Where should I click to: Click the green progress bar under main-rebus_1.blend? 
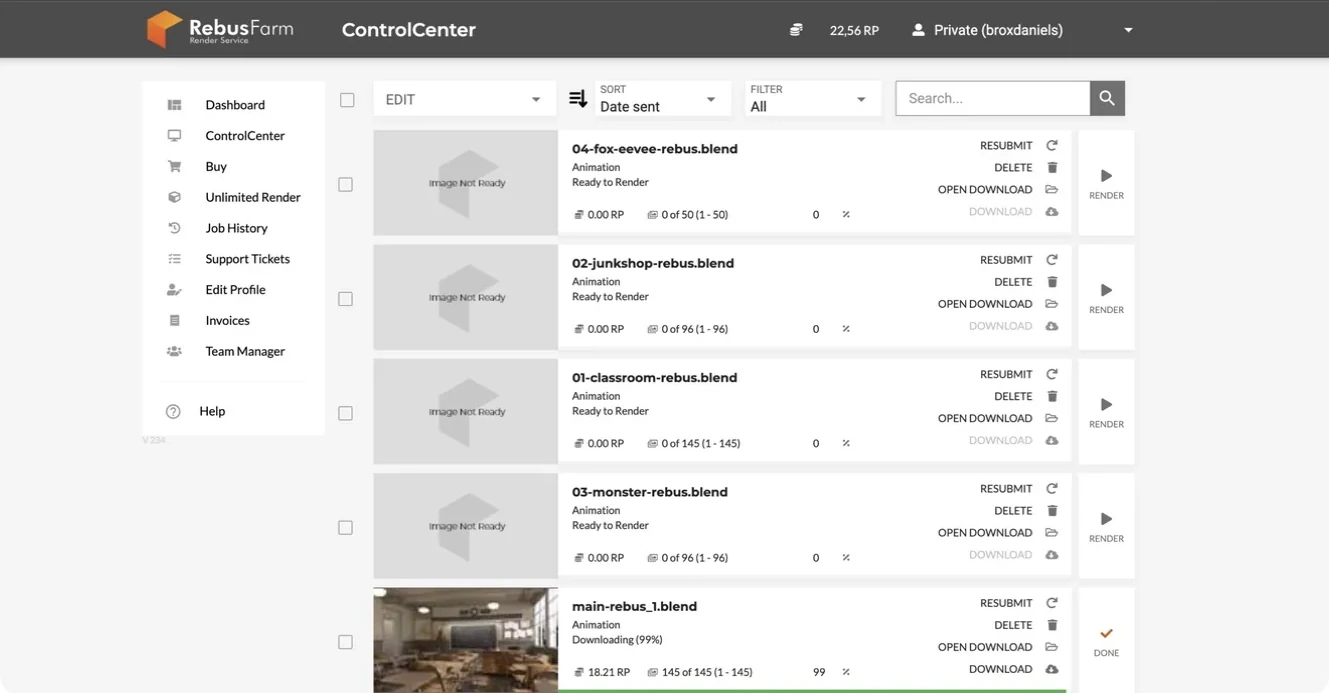coord(812,691)
